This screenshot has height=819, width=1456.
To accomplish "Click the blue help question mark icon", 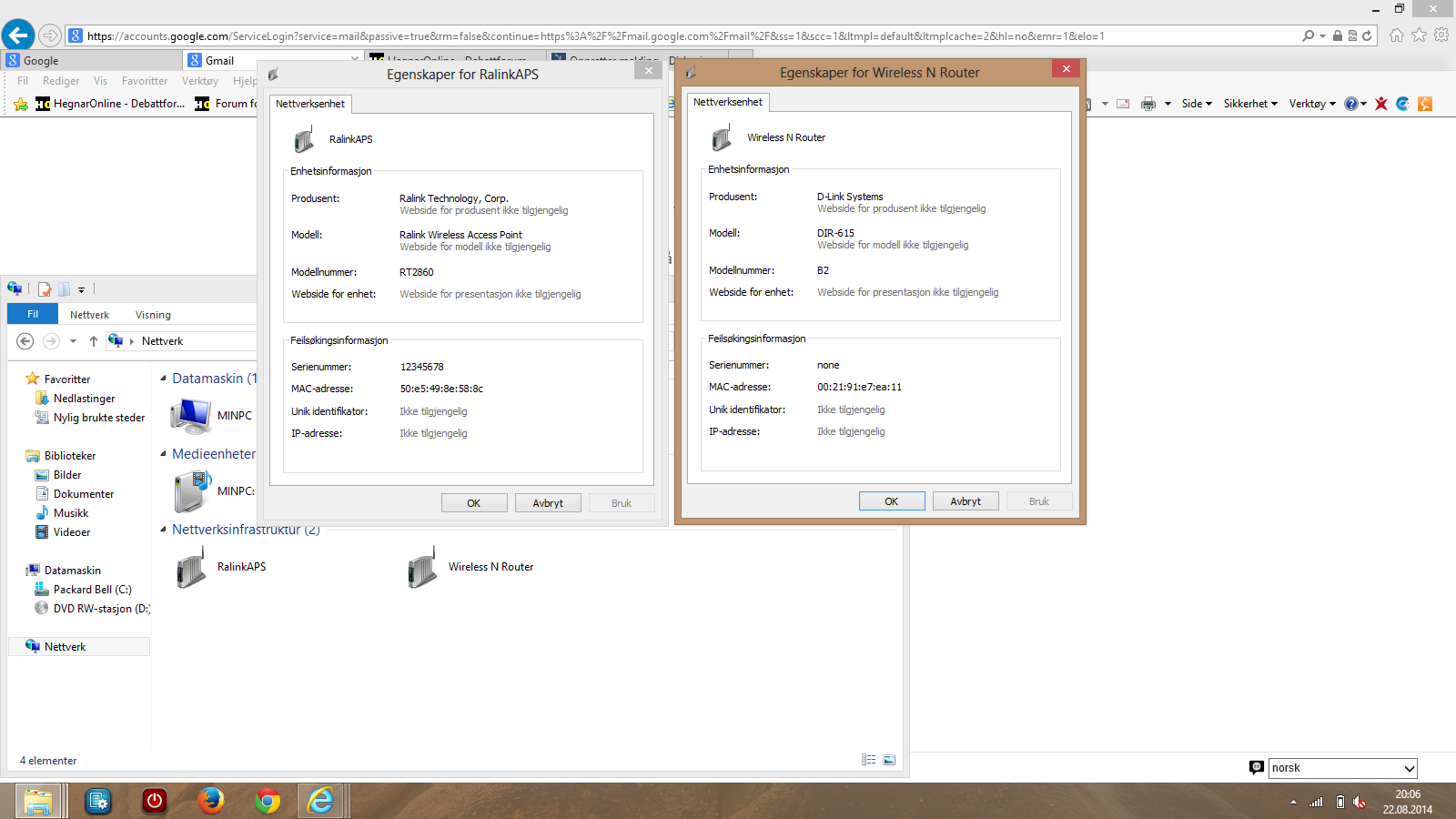I will coord(1351,104).
